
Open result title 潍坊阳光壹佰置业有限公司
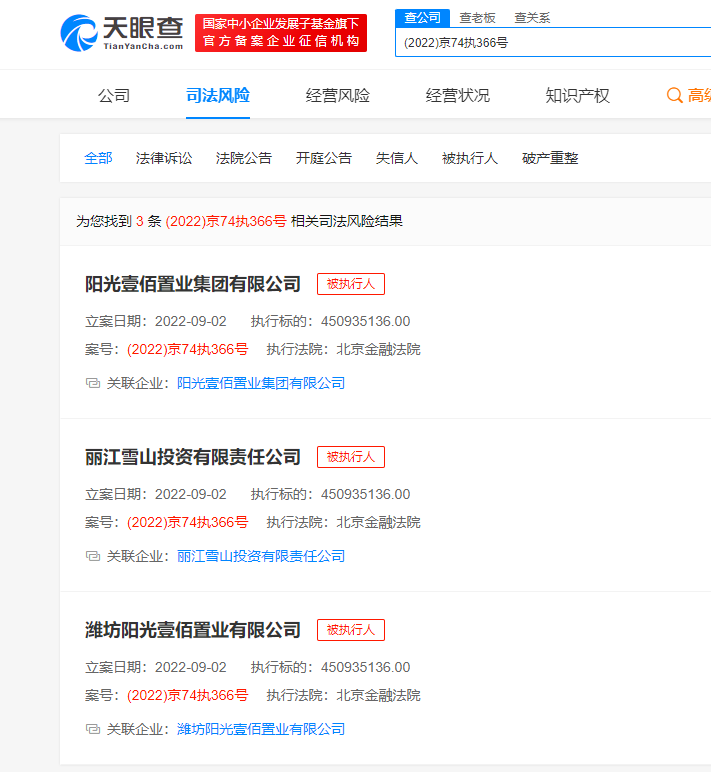click(x=193, y=630)
